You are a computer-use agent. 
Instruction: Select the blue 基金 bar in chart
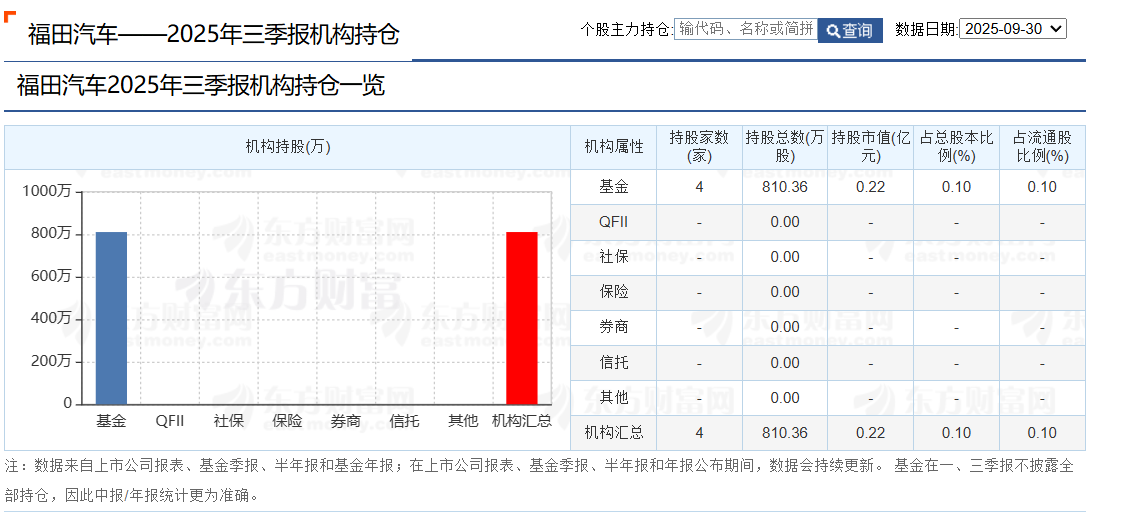coord(111,318)
